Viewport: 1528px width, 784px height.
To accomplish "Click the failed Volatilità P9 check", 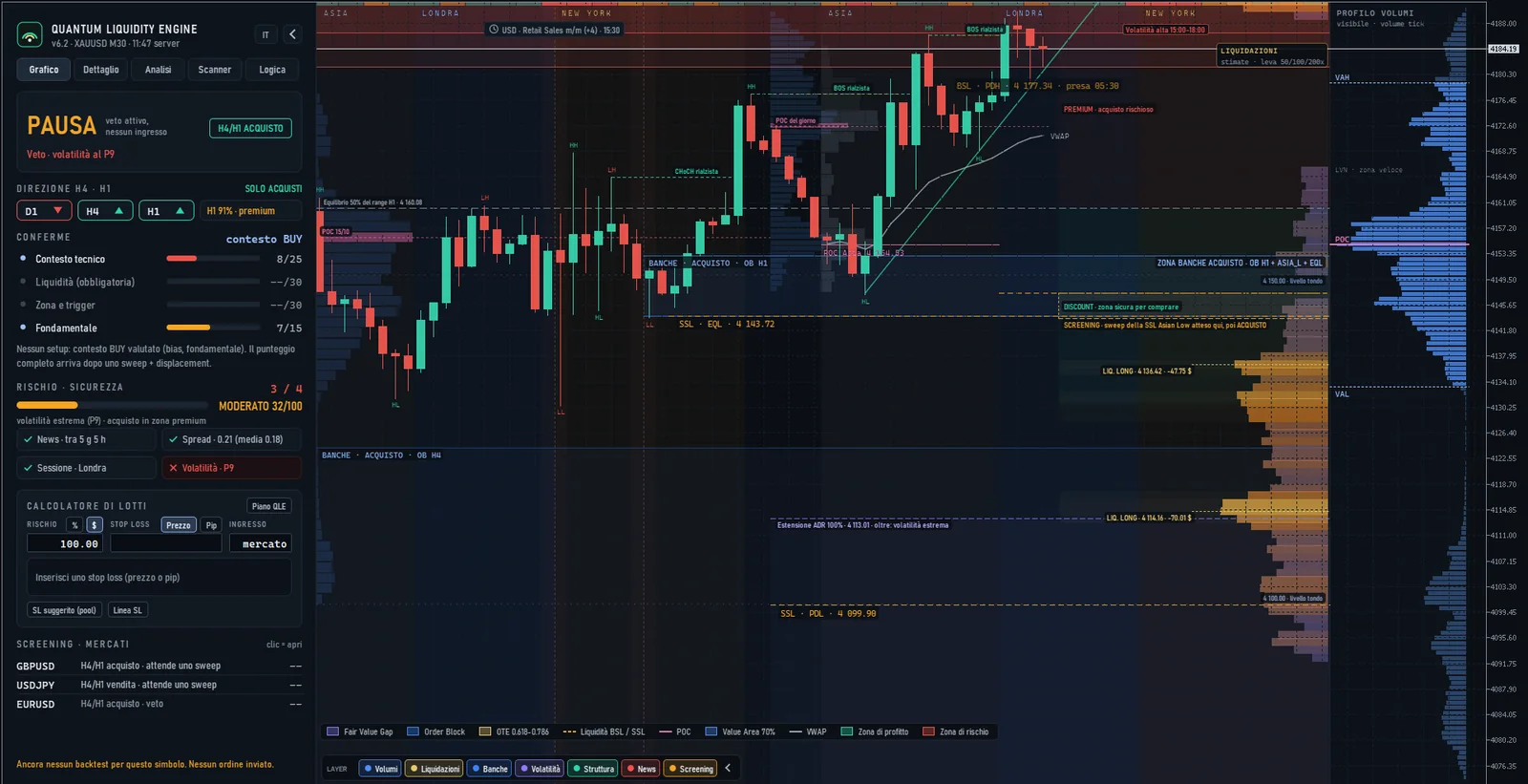I will click(x=232, y=468).
